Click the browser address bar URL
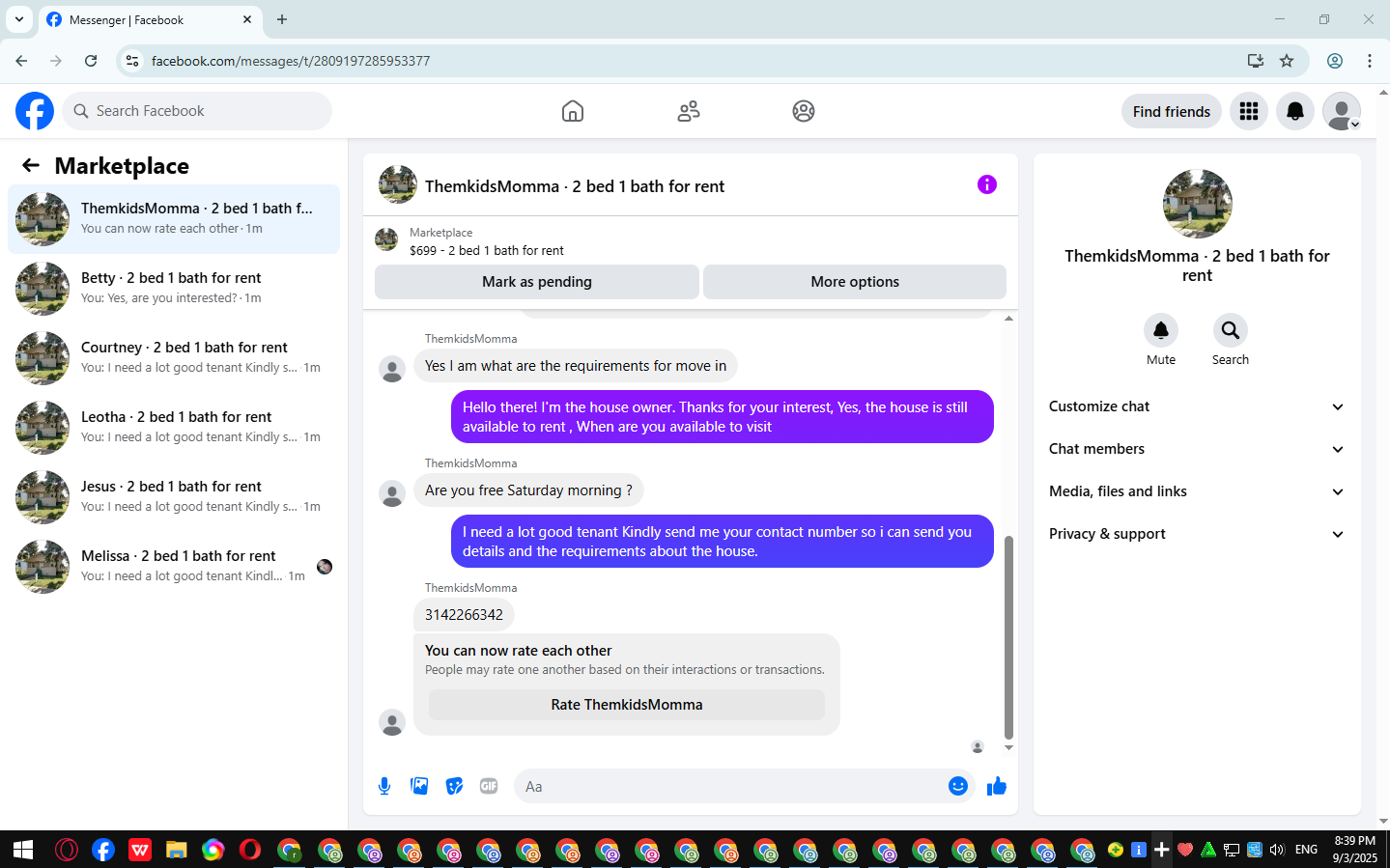Viewport: 1390px width, 868px height. point(291,61)
